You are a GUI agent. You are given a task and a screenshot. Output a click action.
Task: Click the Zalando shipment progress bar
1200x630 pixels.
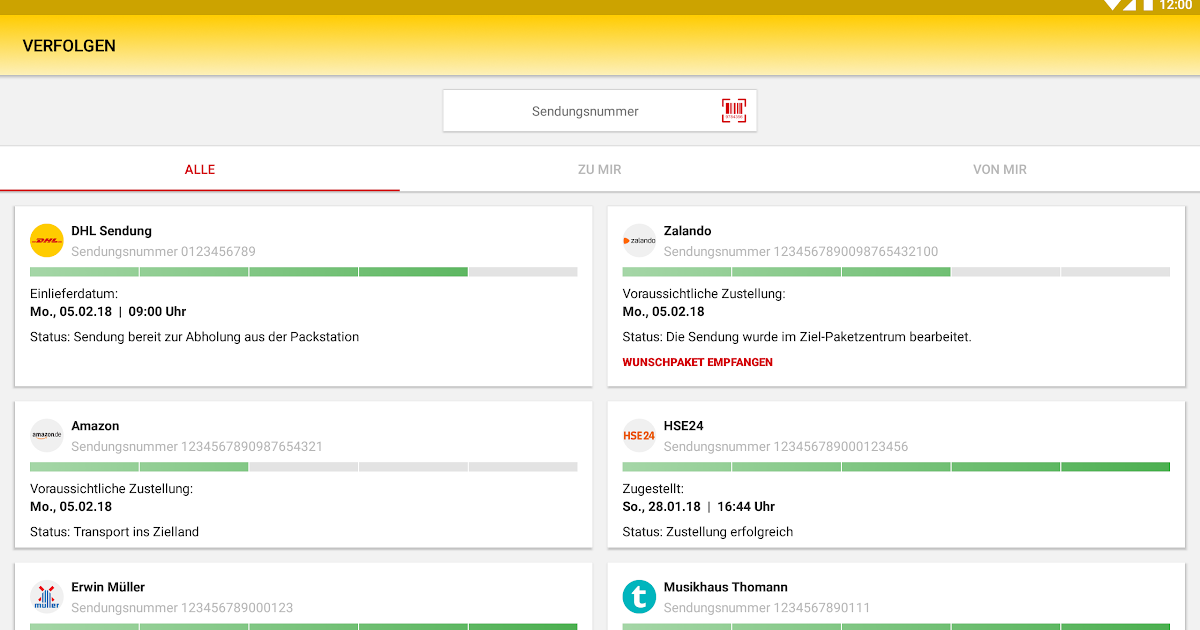coord(896,272)
